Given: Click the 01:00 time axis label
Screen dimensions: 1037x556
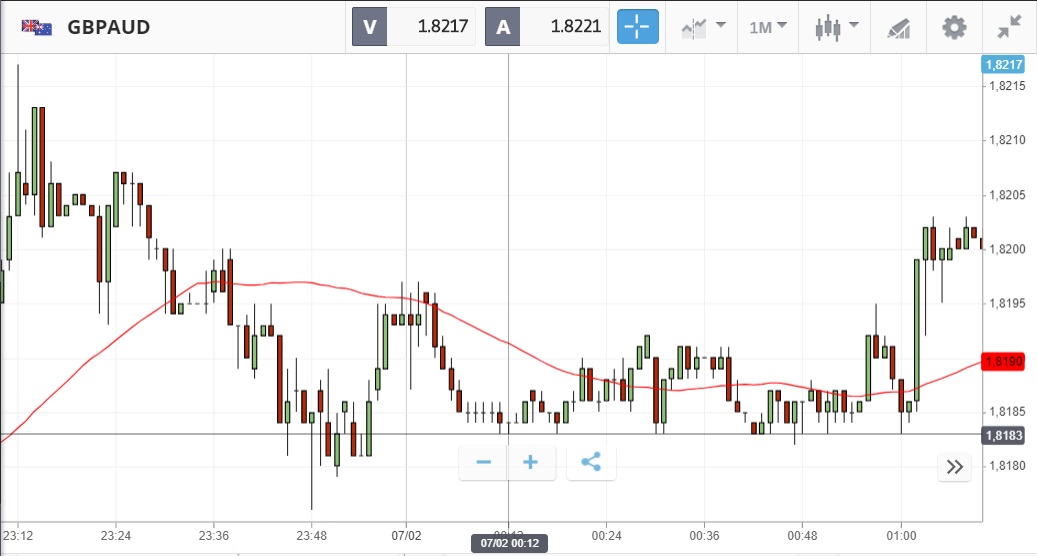Looking at the screenshot, I should pos(901,536).
